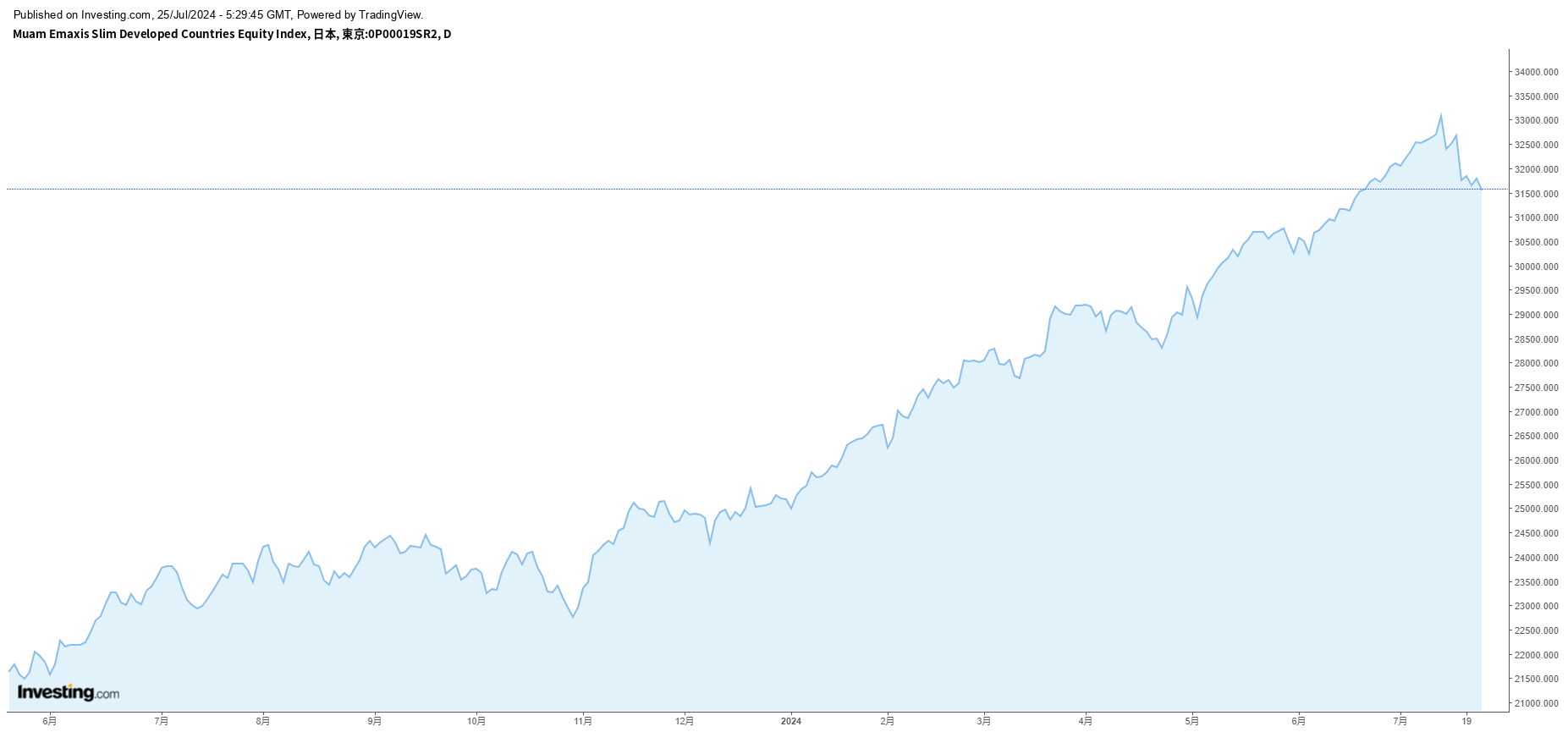The width and height of the screenshot is (1568, 732).
Task: Click the 21500.000 price axis label
Action: click(x=1536, y=679)
